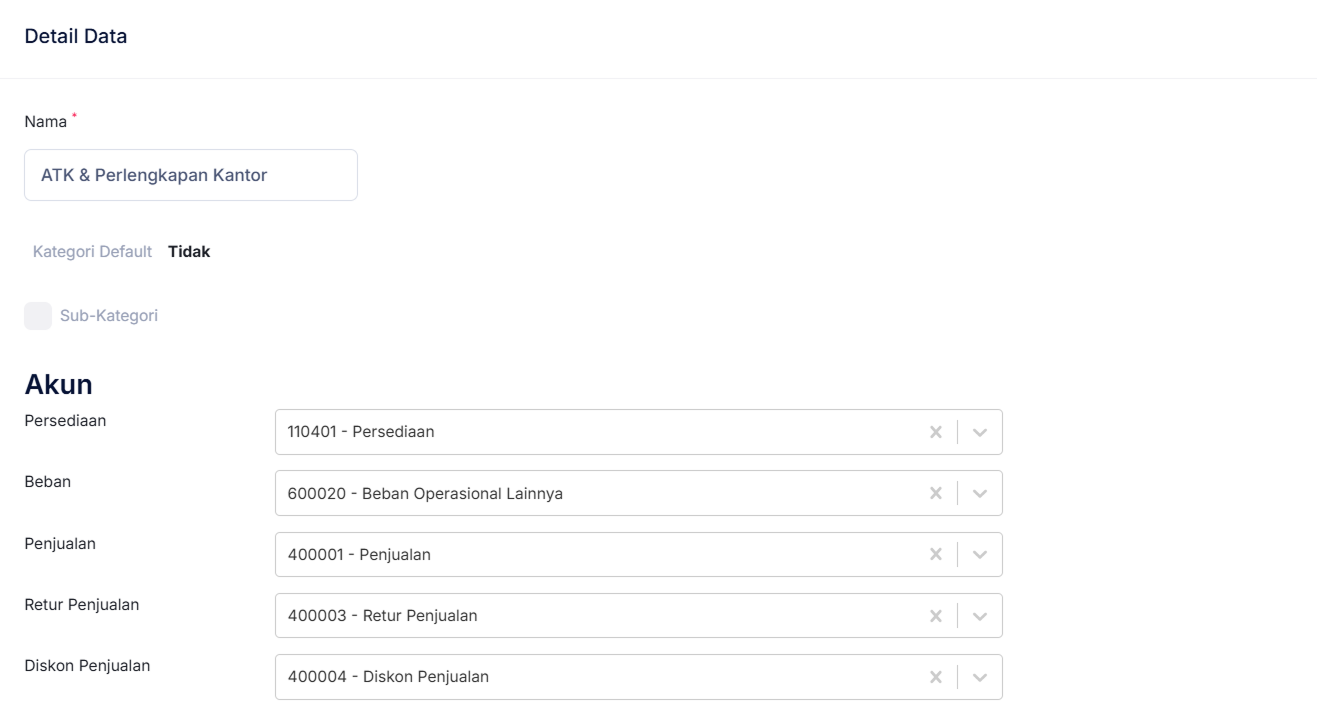Open the Beban account dropdown arrow
The height and width of the screenshot is (707, 1317).
click(x=980, y=493)
